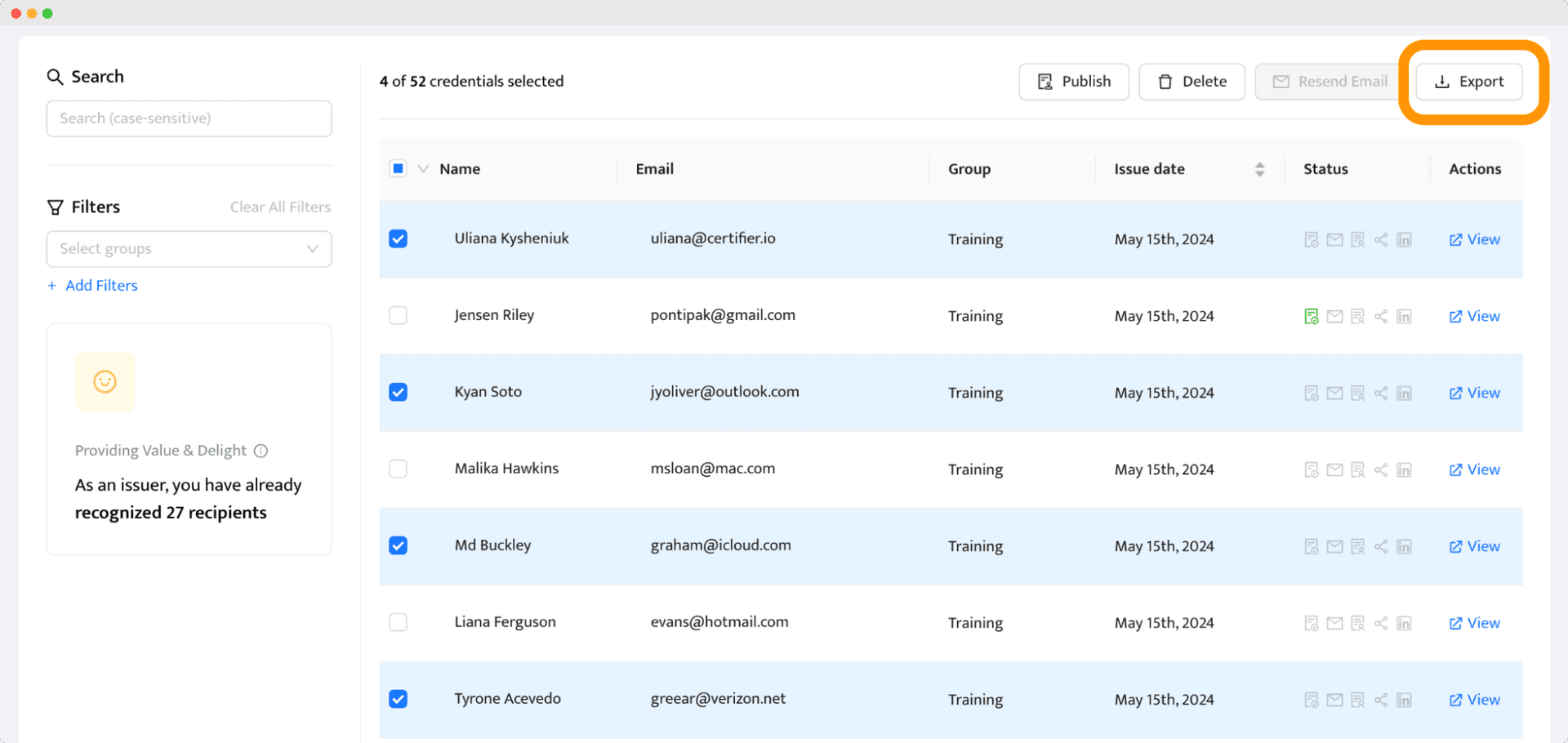
Task: Click LinkedIn status icon in Jensen Riley row
Action: point(1404,316)
